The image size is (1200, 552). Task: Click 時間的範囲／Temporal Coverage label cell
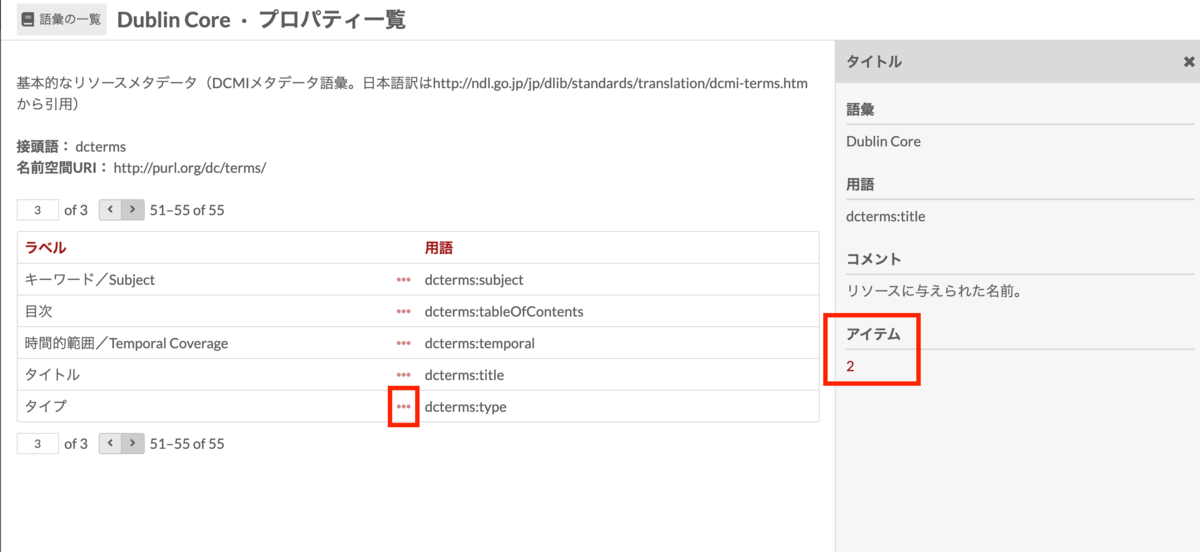click(126, 343)
